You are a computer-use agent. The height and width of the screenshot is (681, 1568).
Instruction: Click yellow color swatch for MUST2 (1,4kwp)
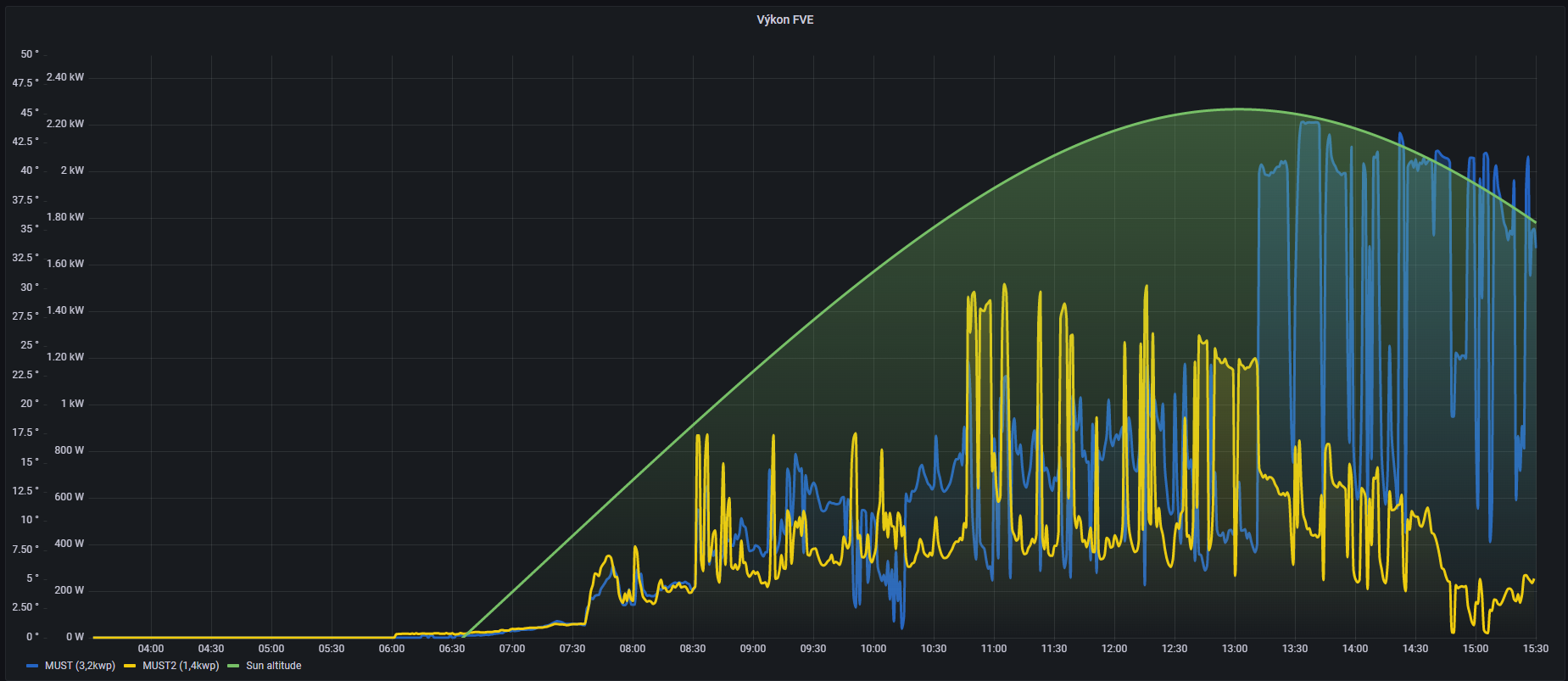[130, 666]
